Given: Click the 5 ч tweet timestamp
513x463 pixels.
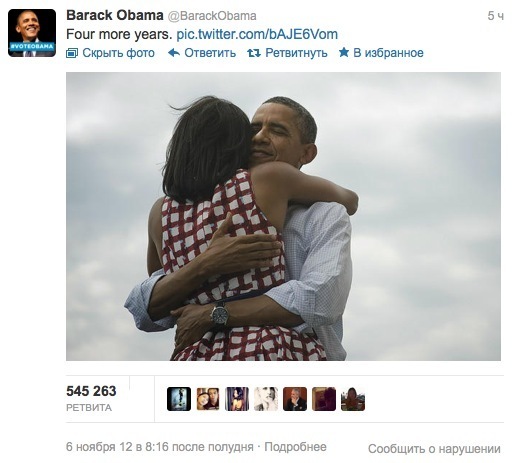Looking at the screenshot, I should click(x=496, y=16).
